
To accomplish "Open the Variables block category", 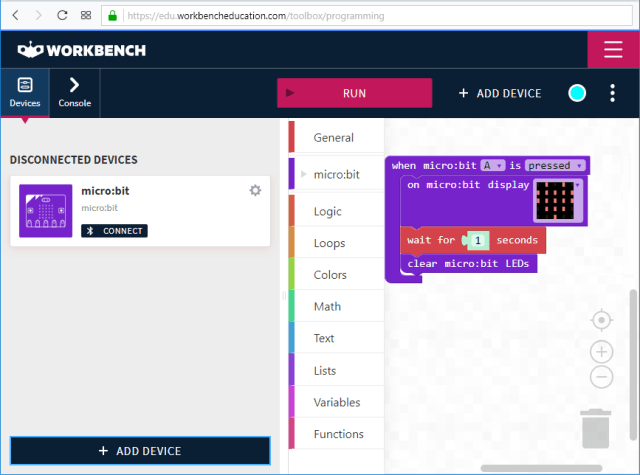I will pyautogui.click(x=337, y=402).
